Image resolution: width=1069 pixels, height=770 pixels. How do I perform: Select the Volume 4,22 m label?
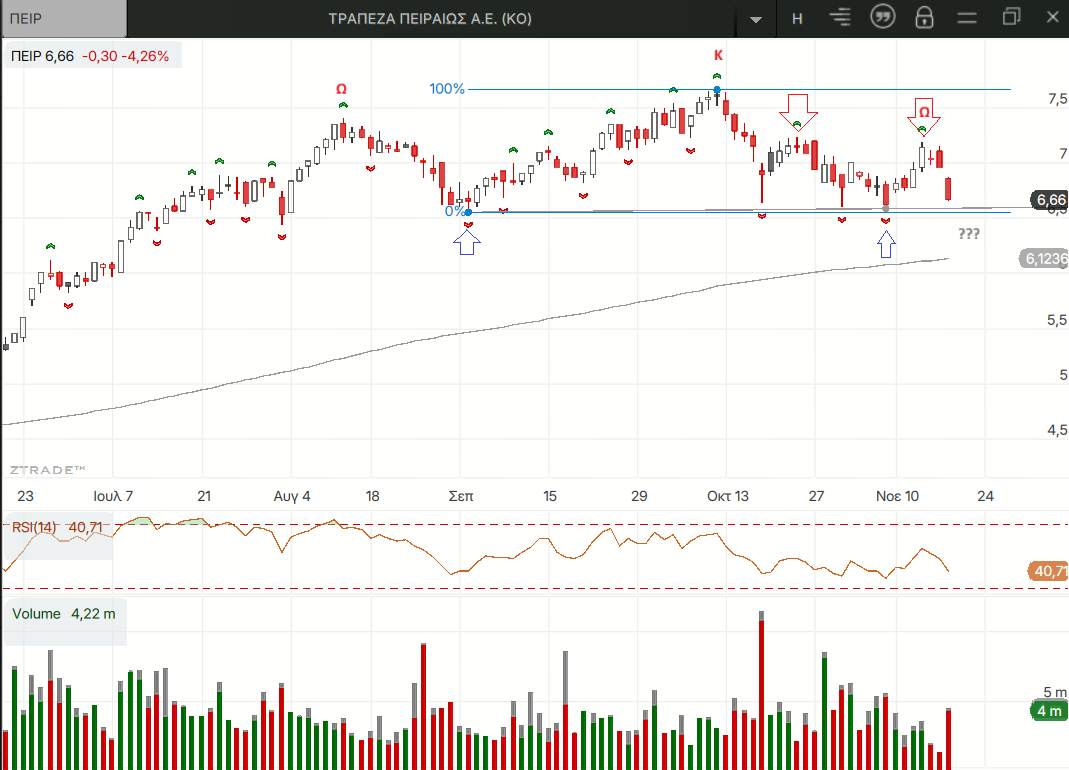coord(63,614)
